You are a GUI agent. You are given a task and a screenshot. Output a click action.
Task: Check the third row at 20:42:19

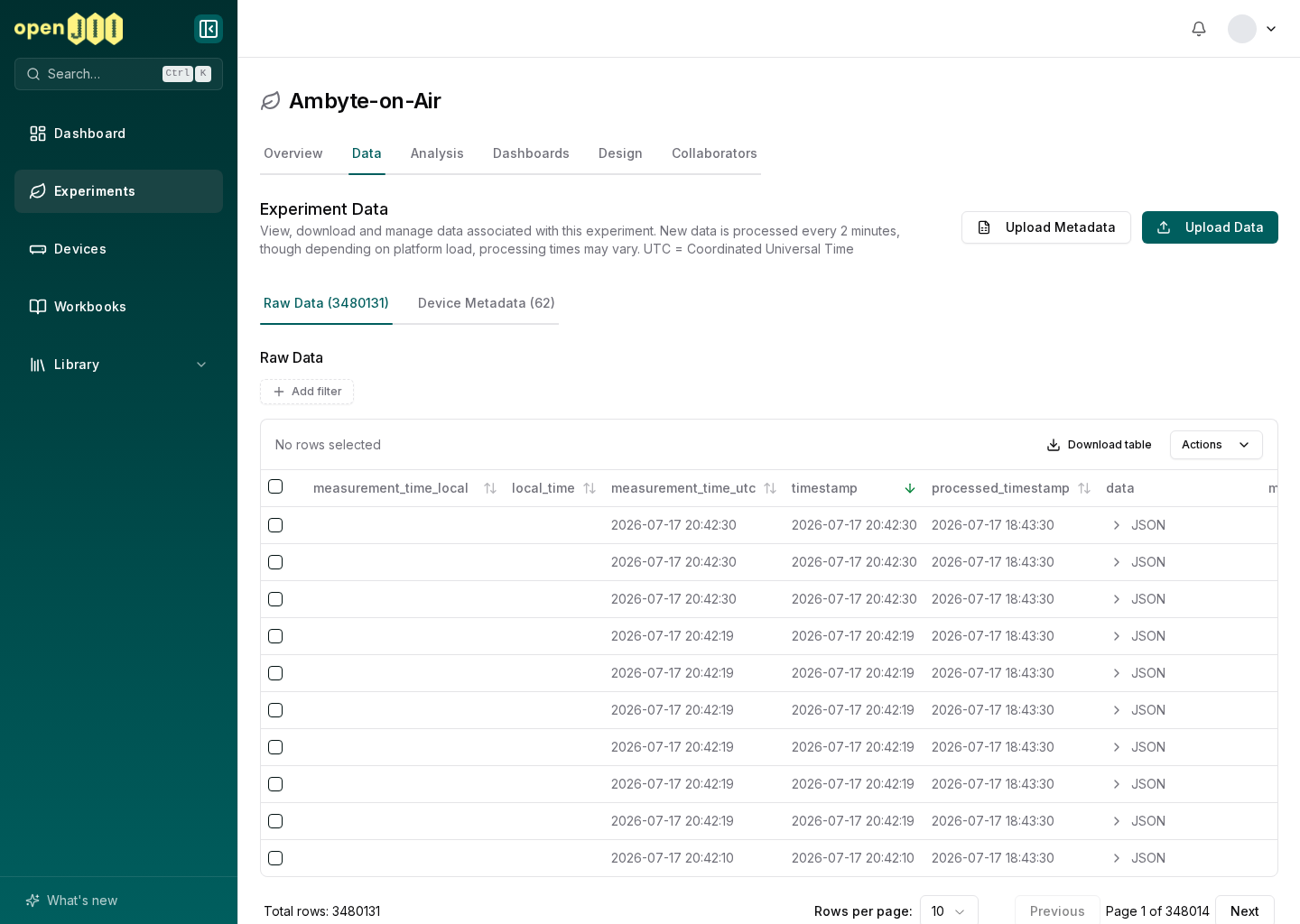(x=275, y=710)
